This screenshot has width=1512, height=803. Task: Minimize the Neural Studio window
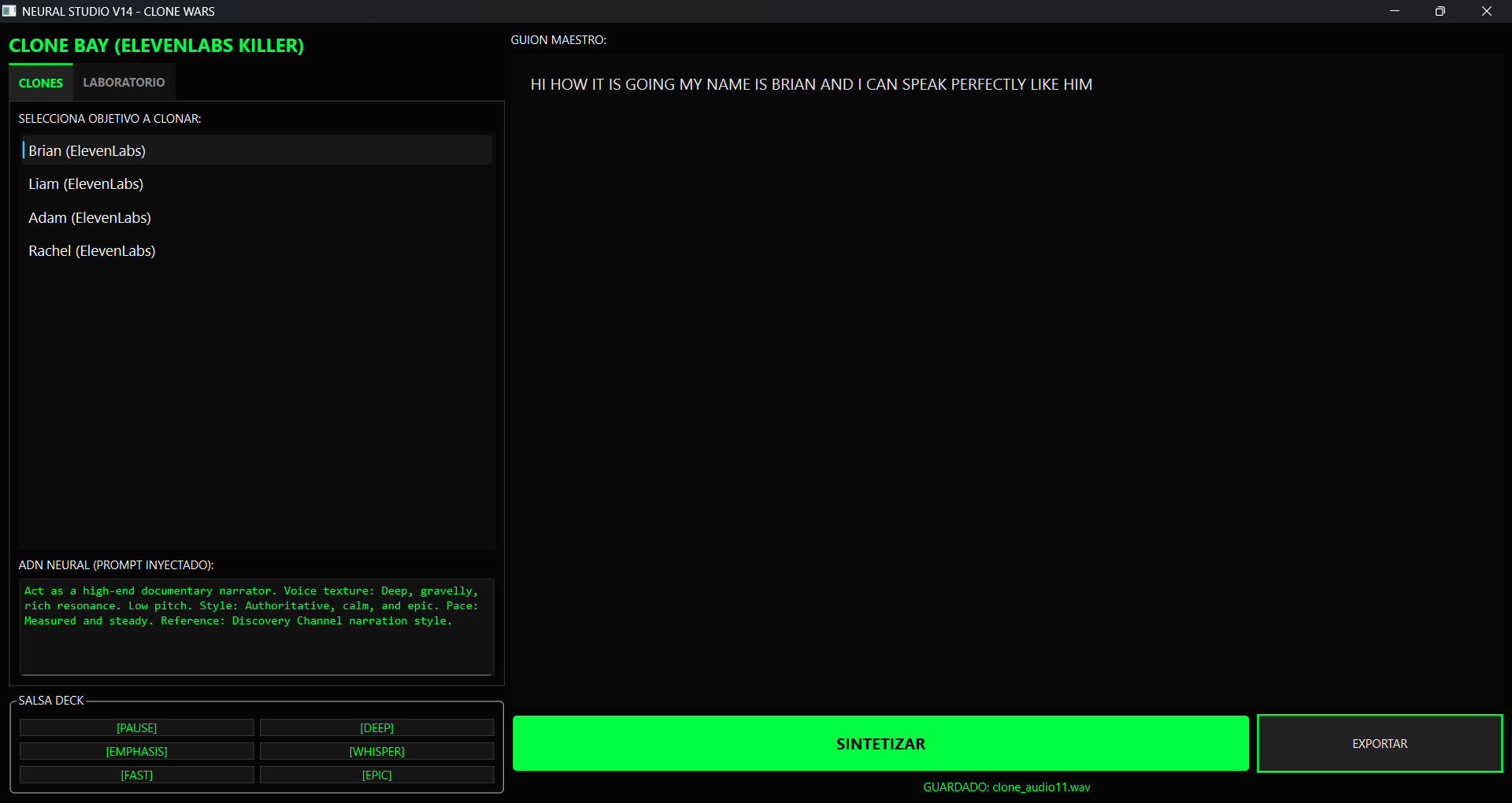1395,11
